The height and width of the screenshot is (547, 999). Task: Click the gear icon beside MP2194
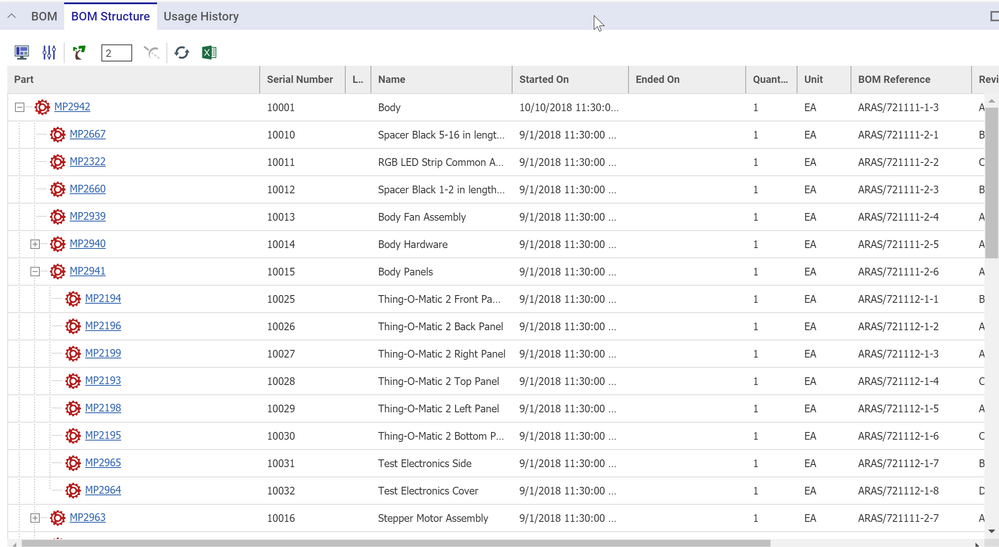[x=73, y=299]
